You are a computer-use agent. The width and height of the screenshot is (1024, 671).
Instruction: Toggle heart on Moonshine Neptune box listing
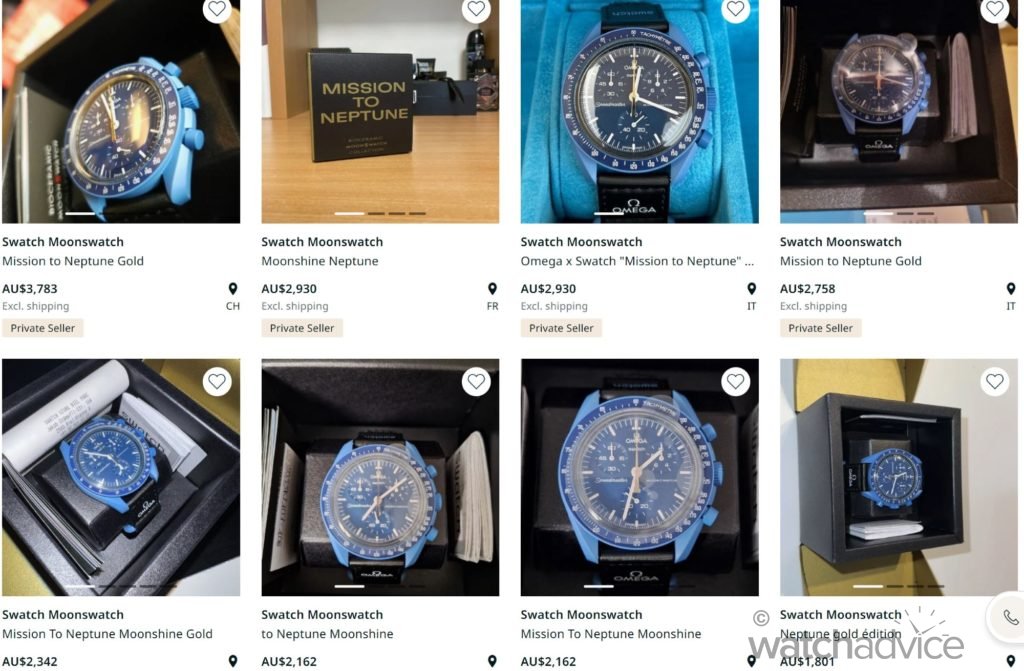(476, 8)
